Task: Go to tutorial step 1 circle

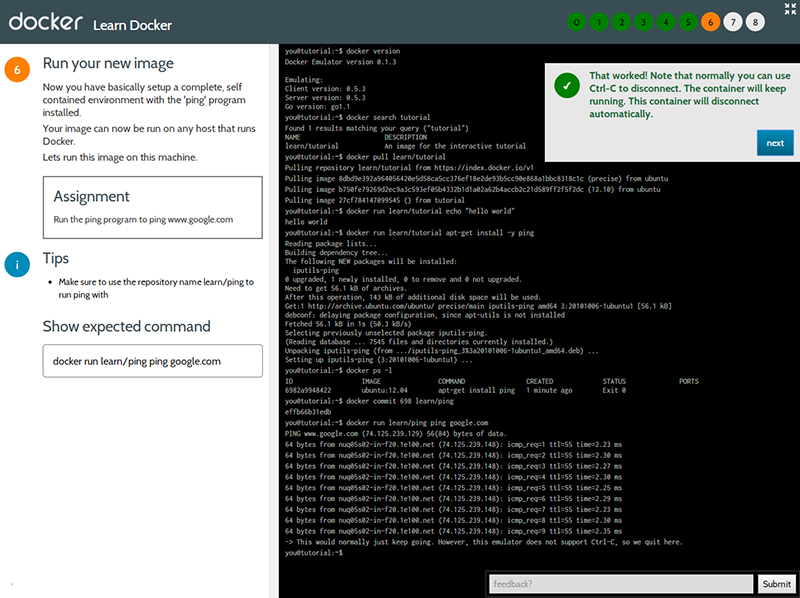Action: tap(599, 22)
